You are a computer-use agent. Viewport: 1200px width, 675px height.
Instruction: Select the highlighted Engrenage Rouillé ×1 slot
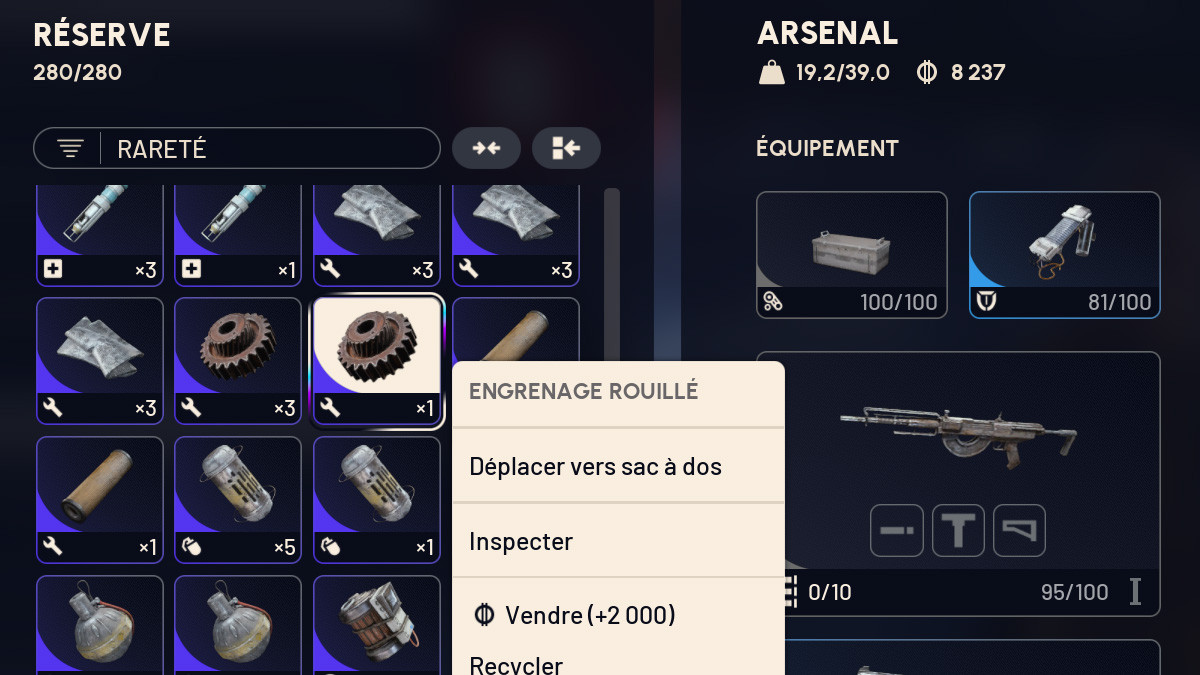tap(377, 361)
